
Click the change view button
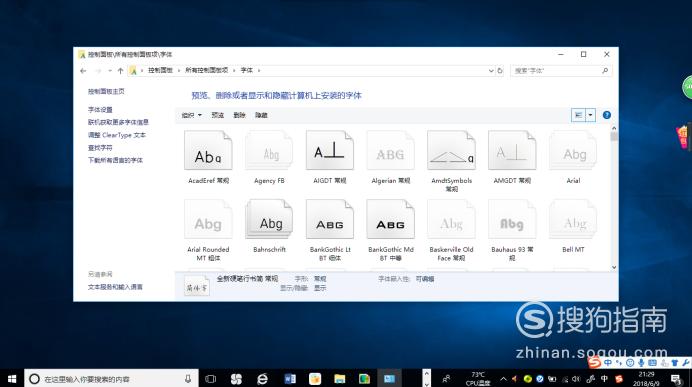tap(578, 115)
